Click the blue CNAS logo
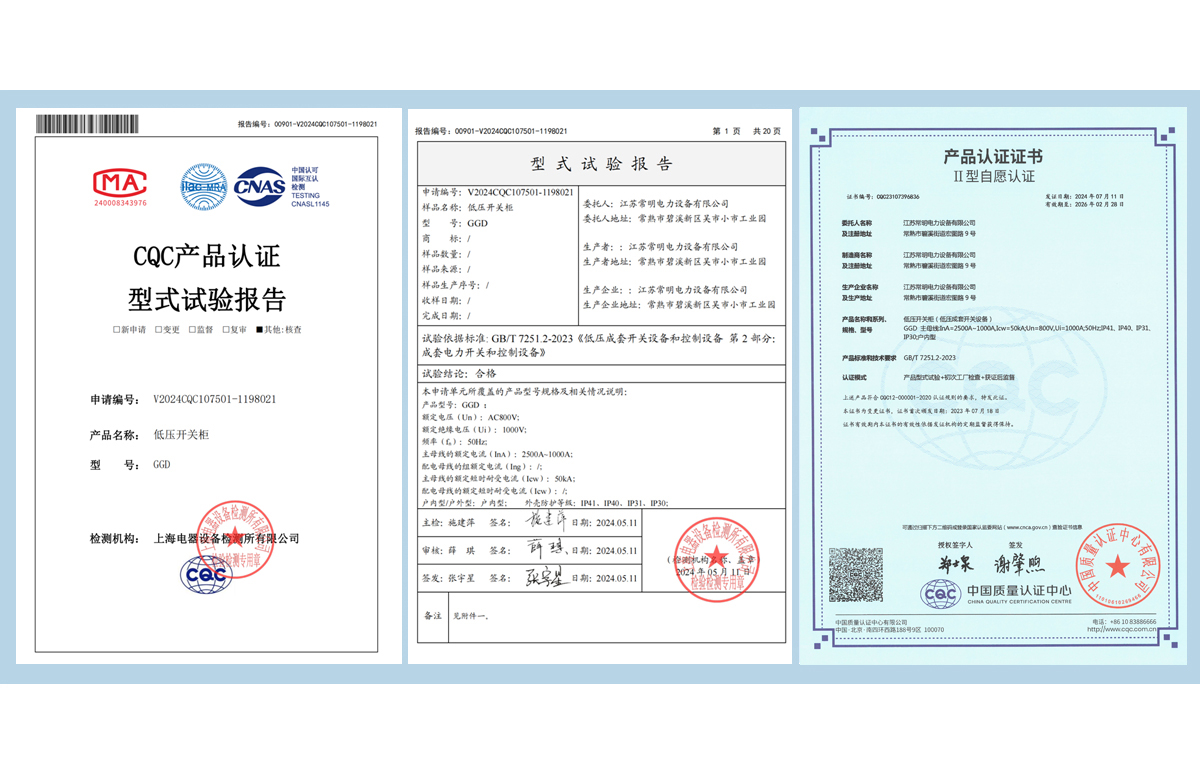This screenshot has height=774, width=1200. tap(258, 185)
